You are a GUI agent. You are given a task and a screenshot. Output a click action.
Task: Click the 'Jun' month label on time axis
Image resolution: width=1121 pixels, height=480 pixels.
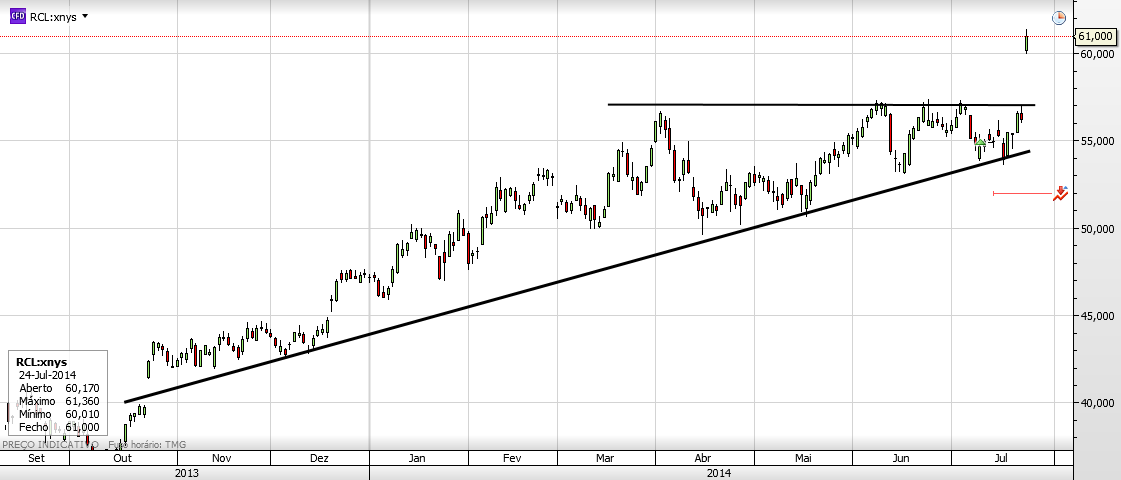pos(902,458)
